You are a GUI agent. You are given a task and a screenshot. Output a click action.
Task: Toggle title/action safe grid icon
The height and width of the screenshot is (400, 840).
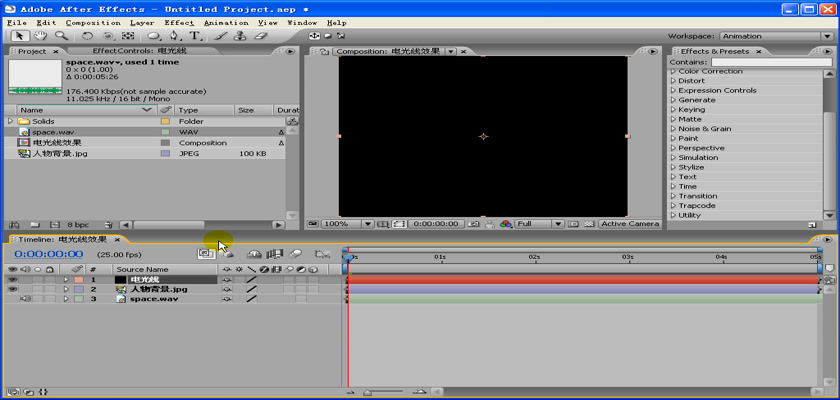click(382, 224)
